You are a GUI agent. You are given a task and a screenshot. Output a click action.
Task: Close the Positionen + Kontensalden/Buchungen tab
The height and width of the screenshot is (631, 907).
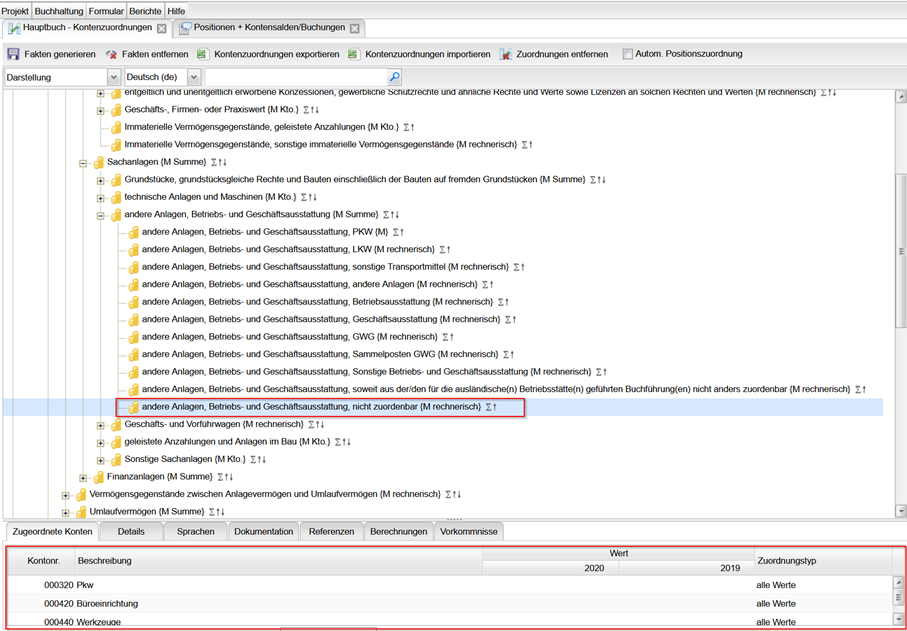coord(355,28)
